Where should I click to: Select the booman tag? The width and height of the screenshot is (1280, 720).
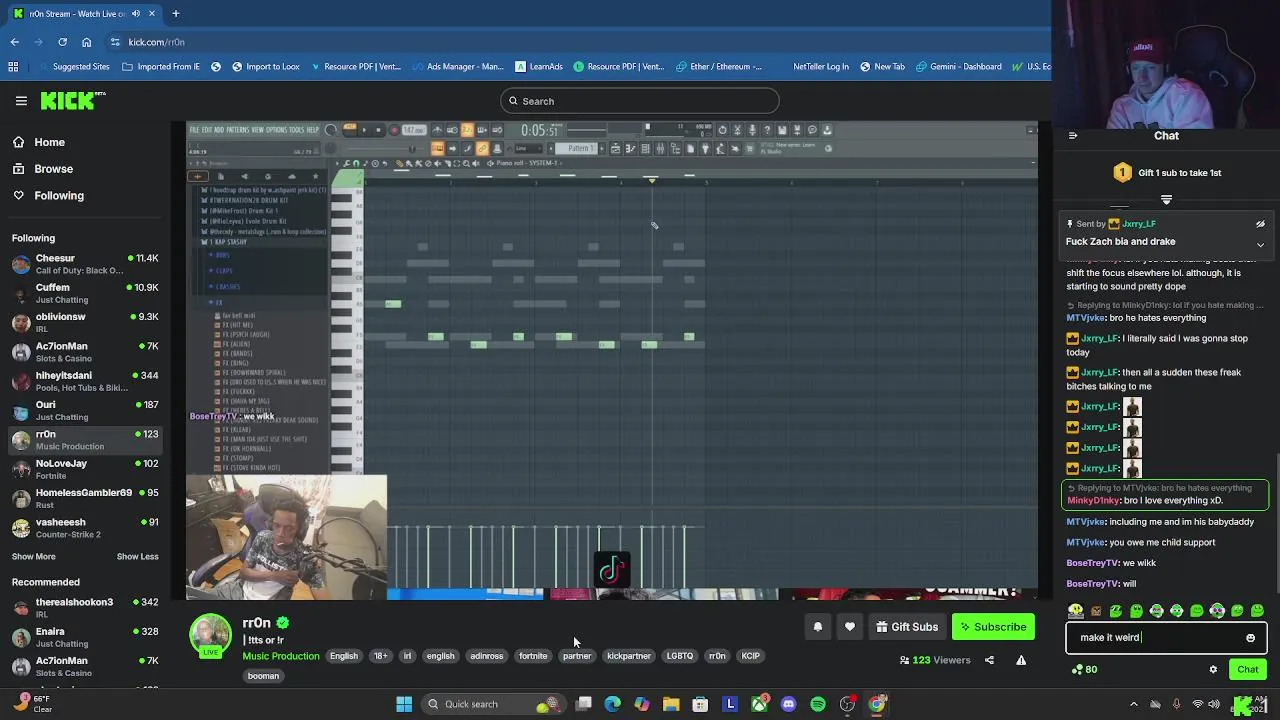coord(263,676)
